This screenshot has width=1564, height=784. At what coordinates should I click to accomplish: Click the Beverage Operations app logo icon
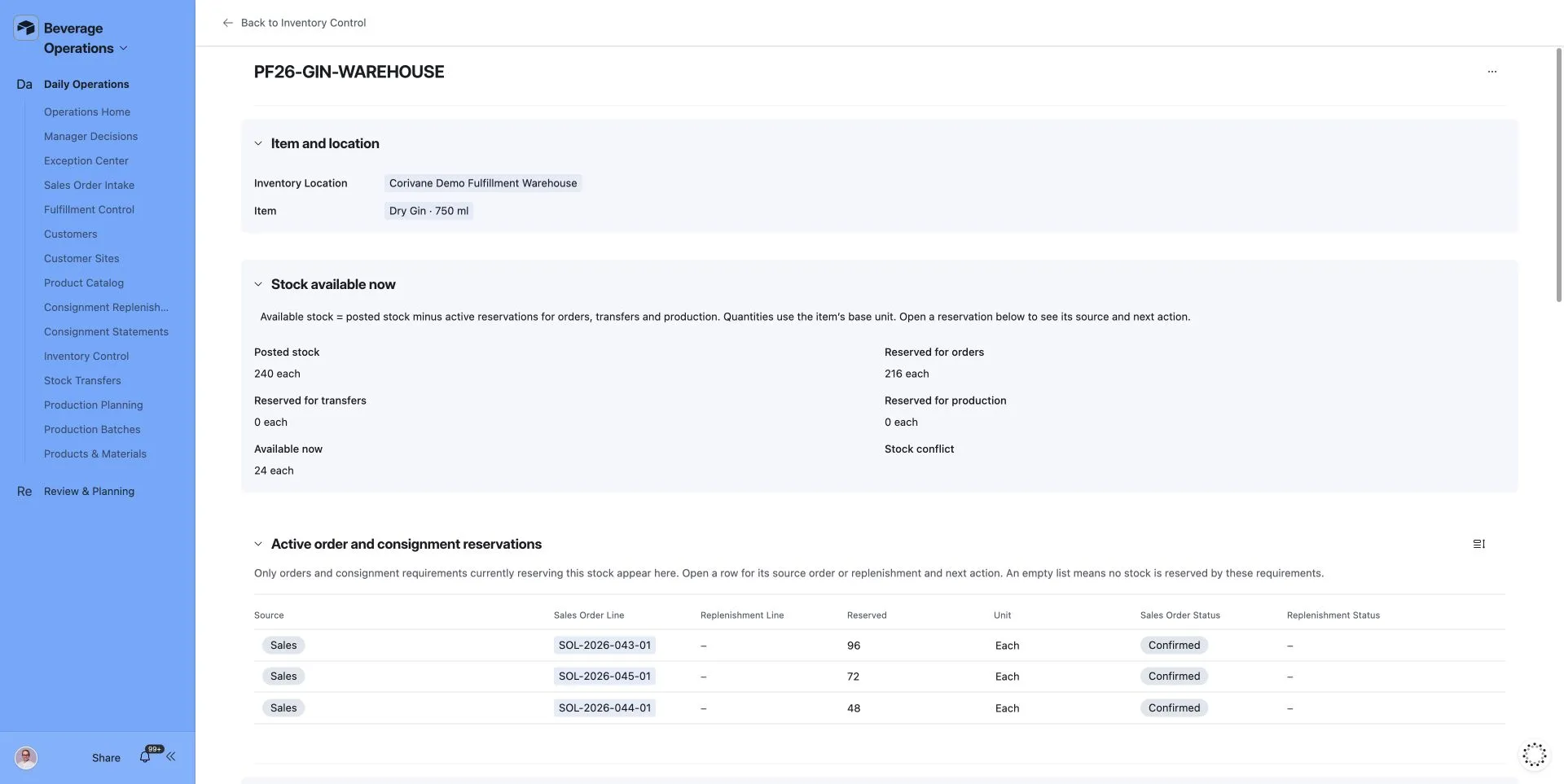[x=26, y=28]
